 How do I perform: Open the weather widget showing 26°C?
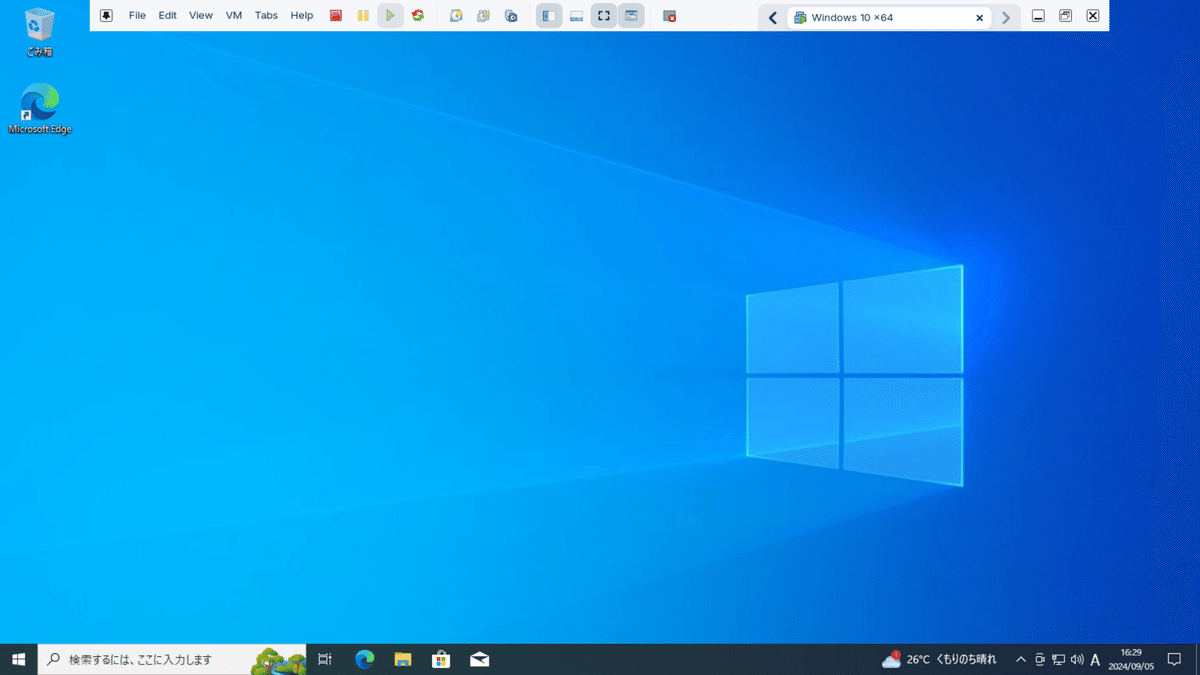939,659
